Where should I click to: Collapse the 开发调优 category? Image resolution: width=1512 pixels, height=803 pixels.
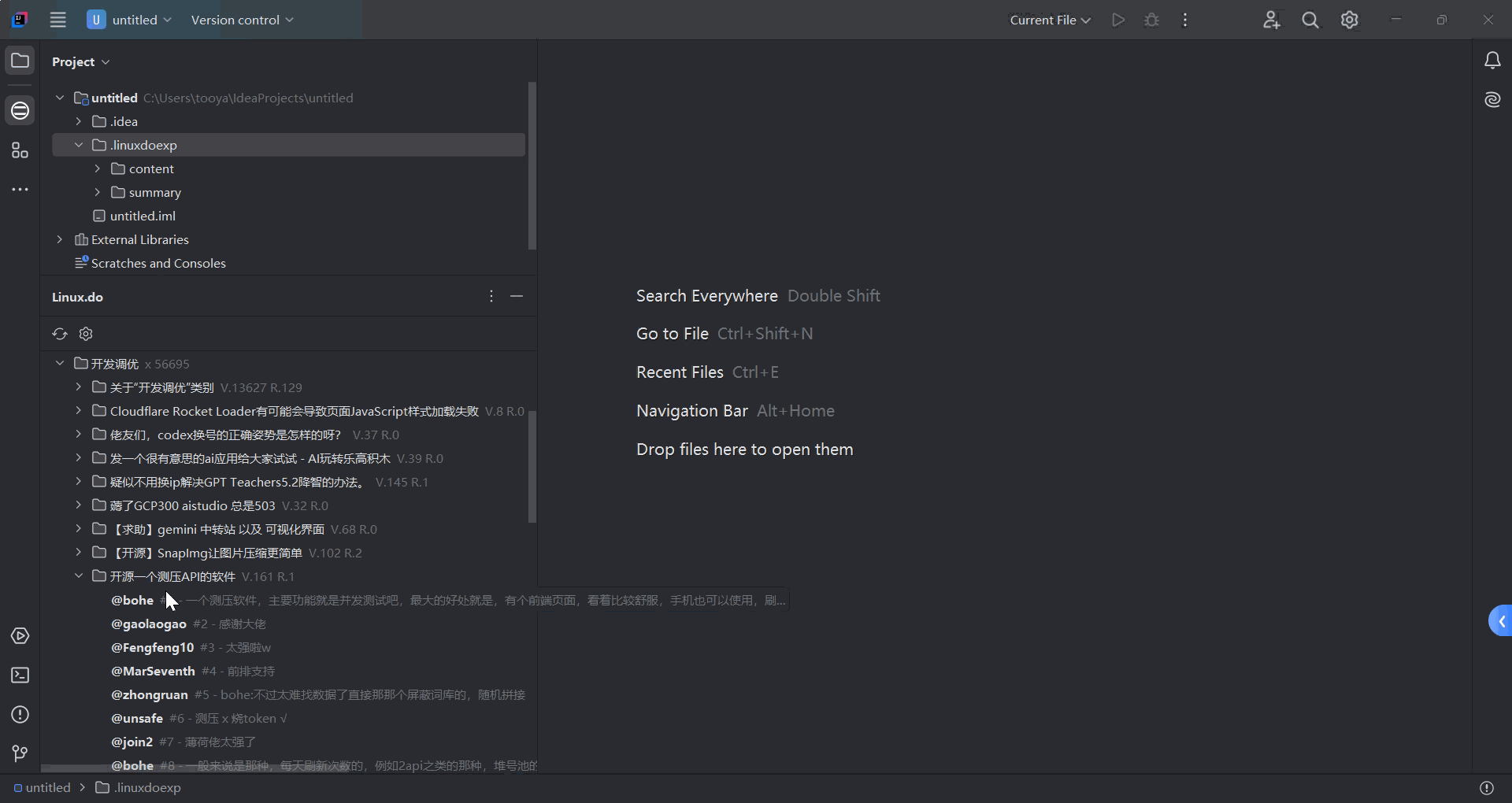click(60, 364)
